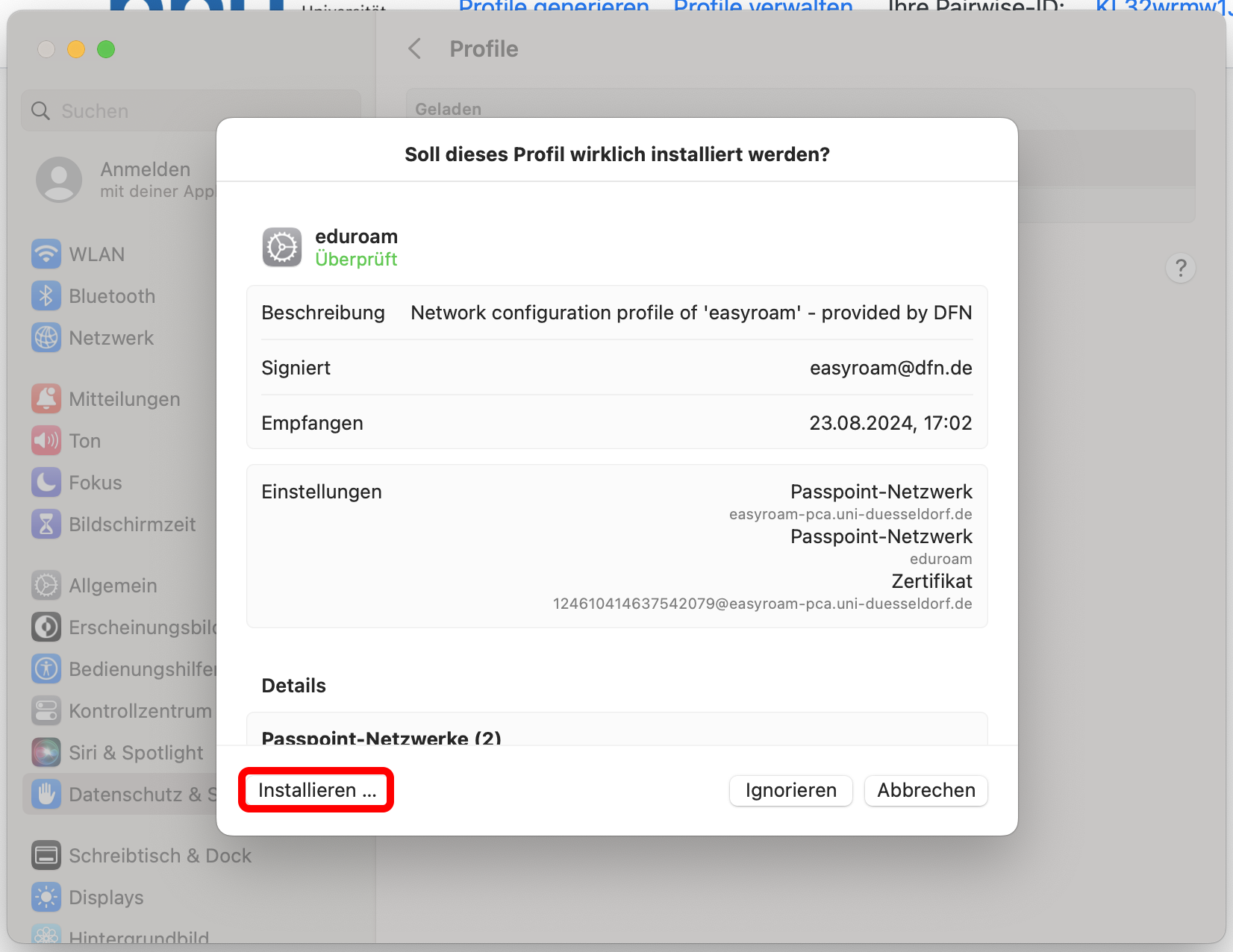Open Siri & Spotlight icon
Viewport: 1233px width, 952px height.
(46, 753)
